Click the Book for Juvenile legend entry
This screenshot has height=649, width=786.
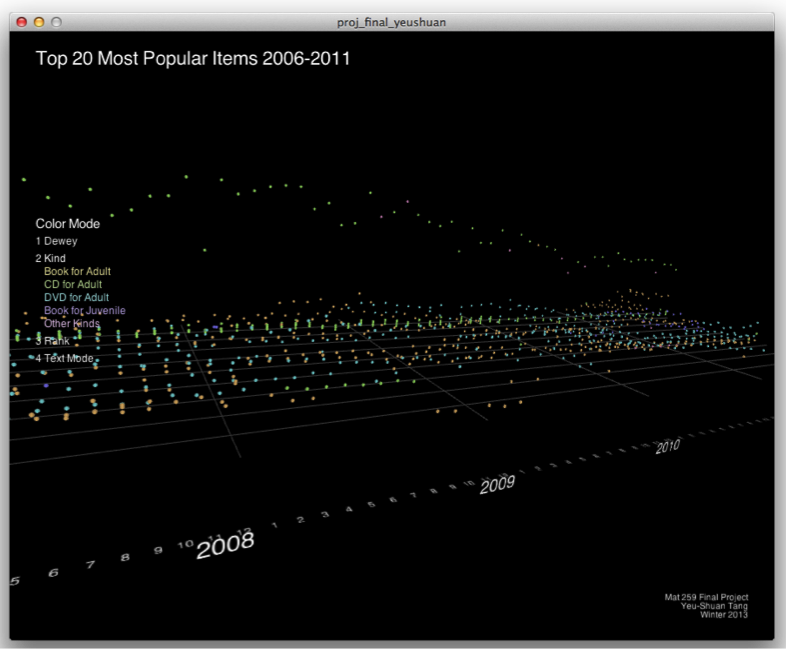coord(84,310)
